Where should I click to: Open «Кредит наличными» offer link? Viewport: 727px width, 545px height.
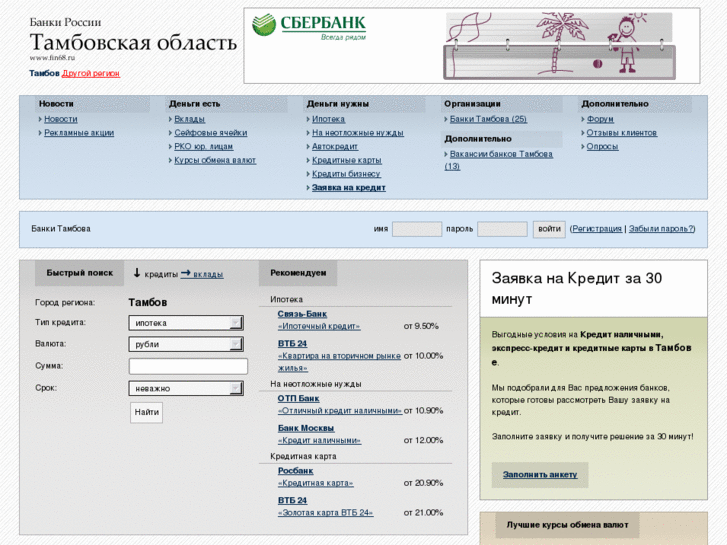[x=319, y=440]
